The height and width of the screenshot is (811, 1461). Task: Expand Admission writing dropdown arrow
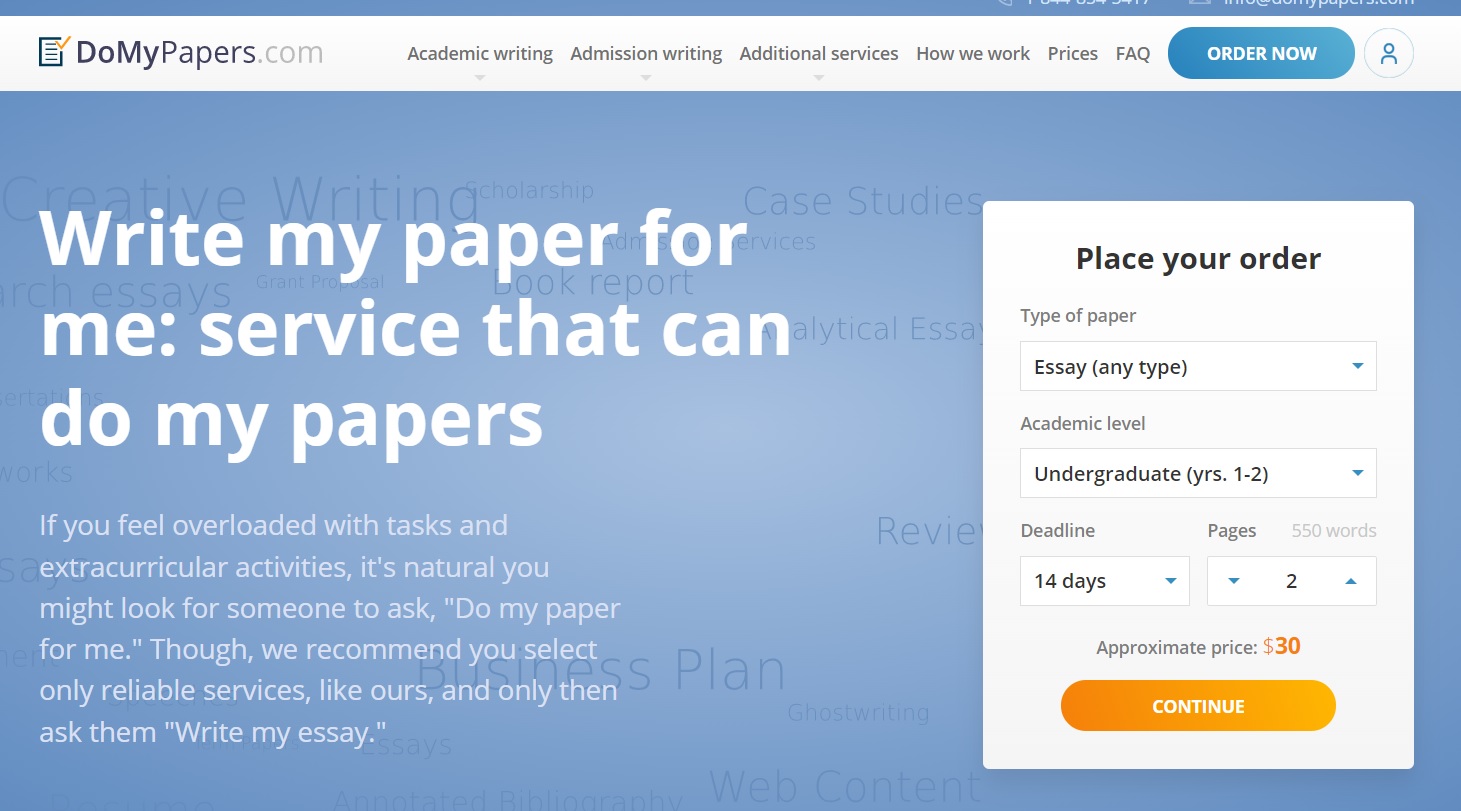[646, 77]
